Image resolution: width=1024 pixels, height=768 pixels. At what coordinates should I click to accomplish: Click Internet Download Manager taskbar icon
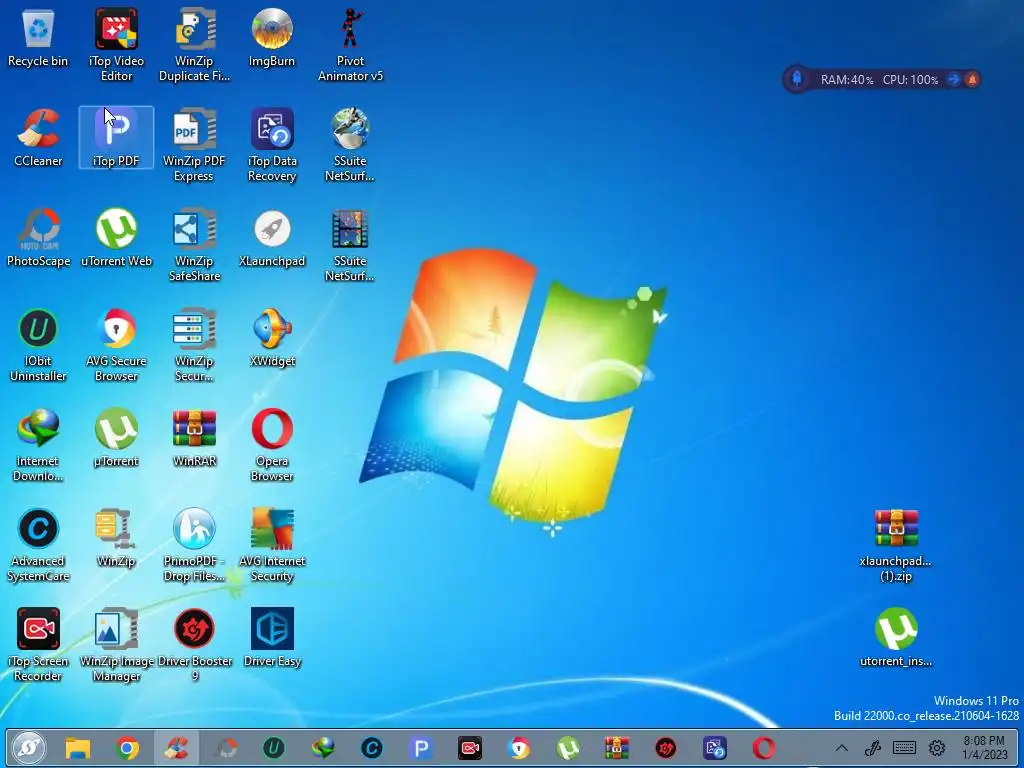coord(323,748)
